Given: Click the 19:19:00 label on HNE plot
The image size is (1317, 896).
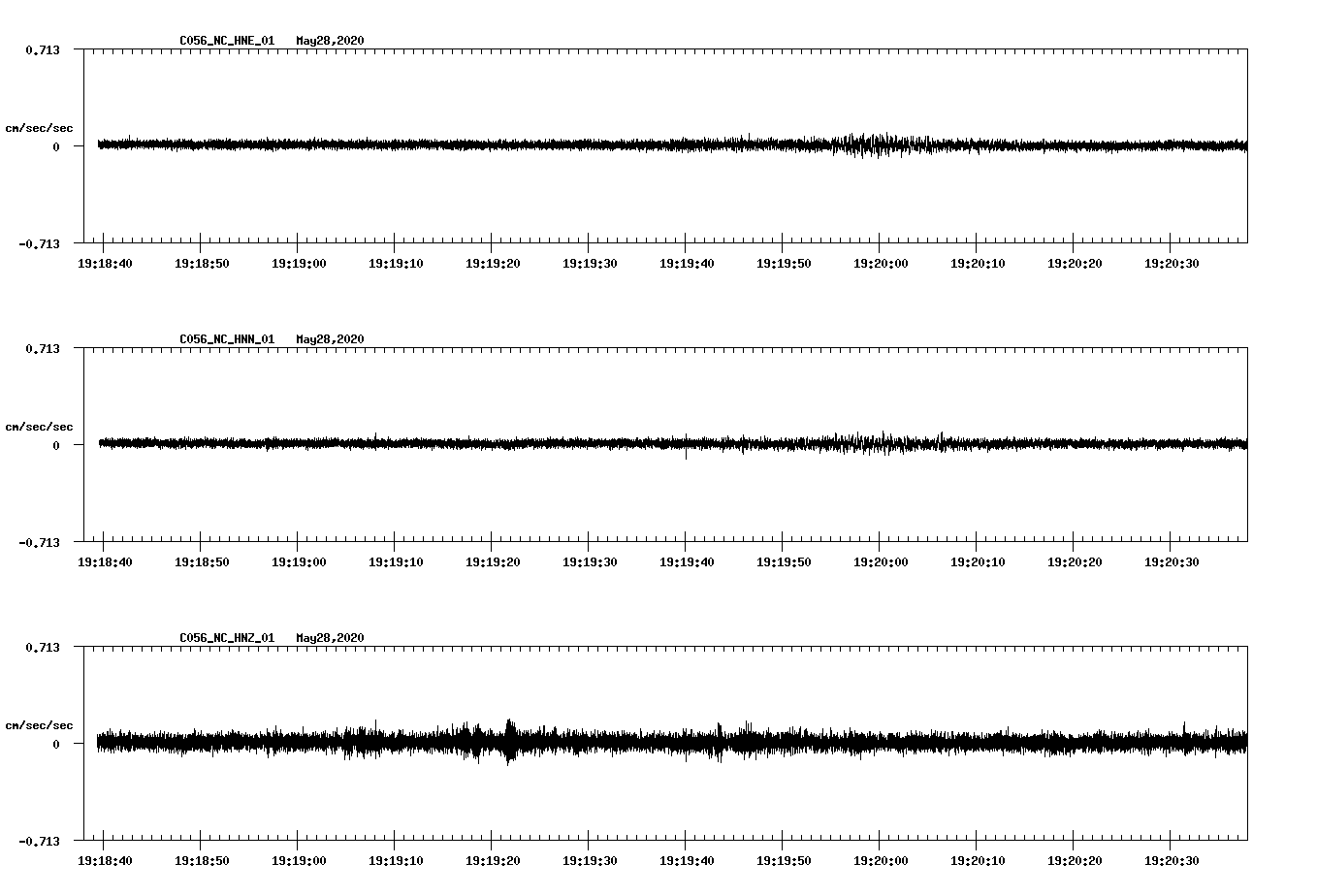Looking at the screenshot, I should [x=298, y=264].
